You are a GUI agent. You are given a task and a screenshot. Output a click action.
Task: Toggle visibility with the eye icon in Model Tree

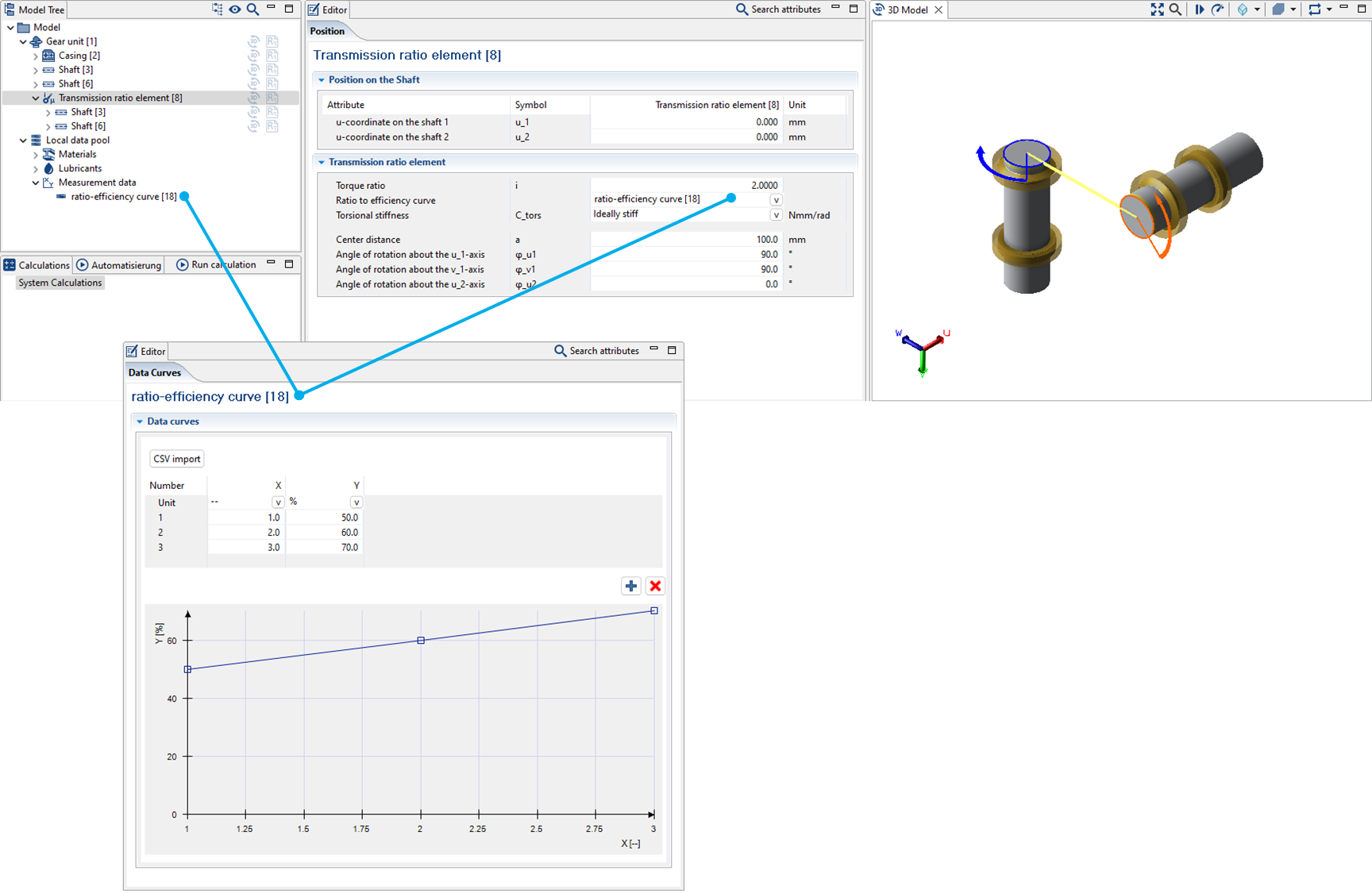[234, 10]
